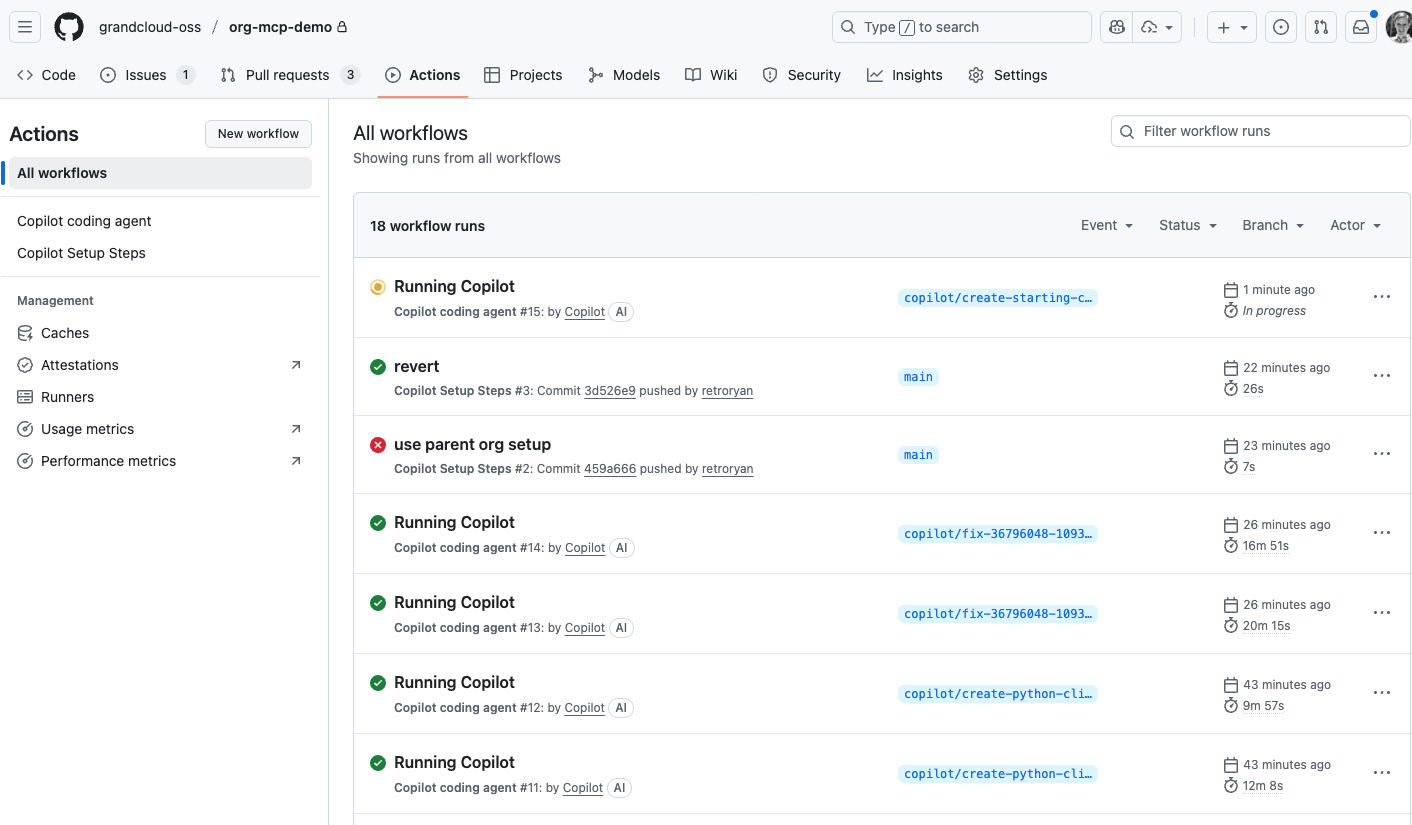The image size is (1412, 825).
Task: Open the notifications inbox icon
Action: [x=1361, y=27]
